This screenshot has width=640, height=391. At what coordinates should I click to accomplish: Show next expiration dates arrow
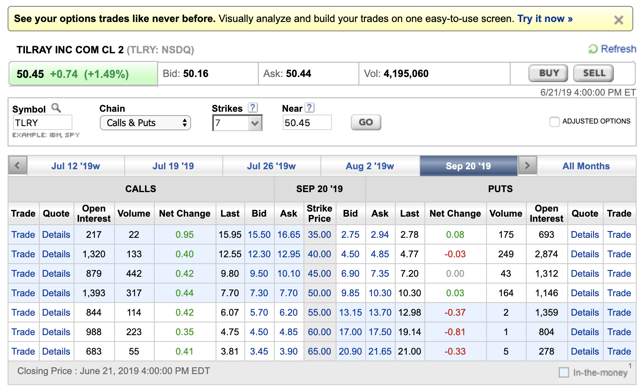point(527,166)
